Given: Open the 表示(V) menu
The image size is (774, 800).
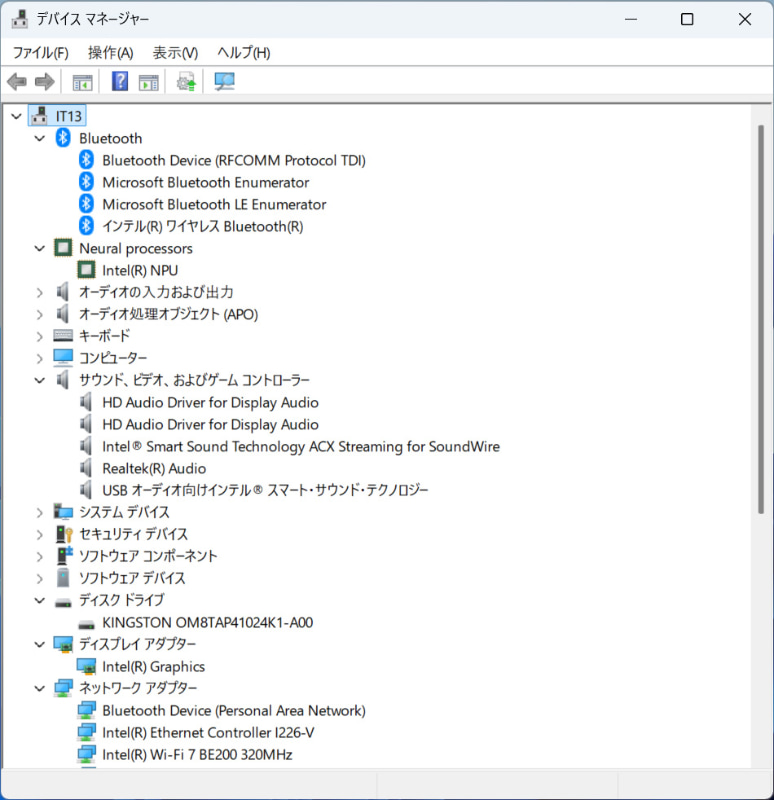Looking at the screenshot, I should 175,53.
